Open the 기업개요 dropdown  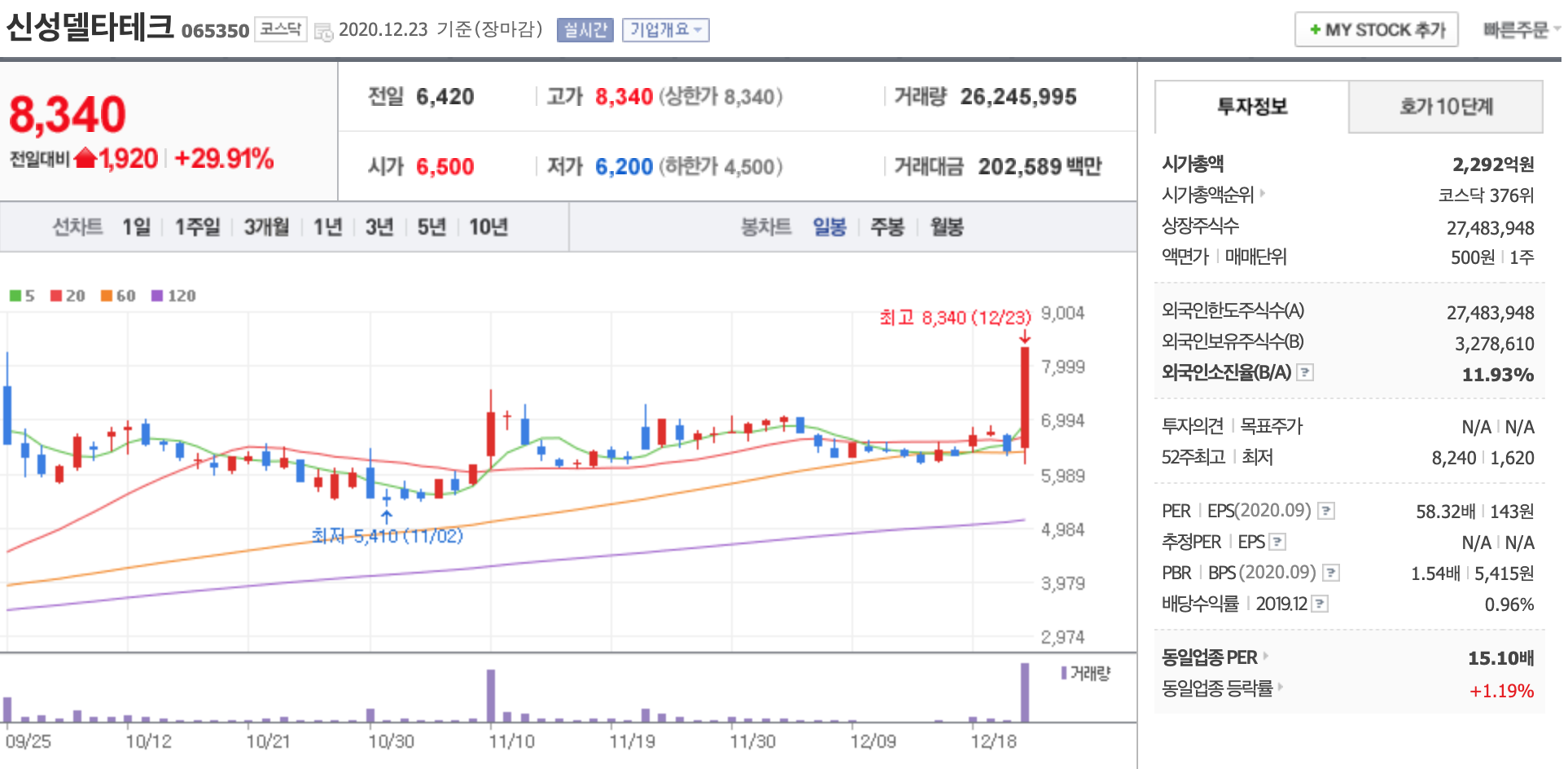pyautogui.click(x=666, y=30)
